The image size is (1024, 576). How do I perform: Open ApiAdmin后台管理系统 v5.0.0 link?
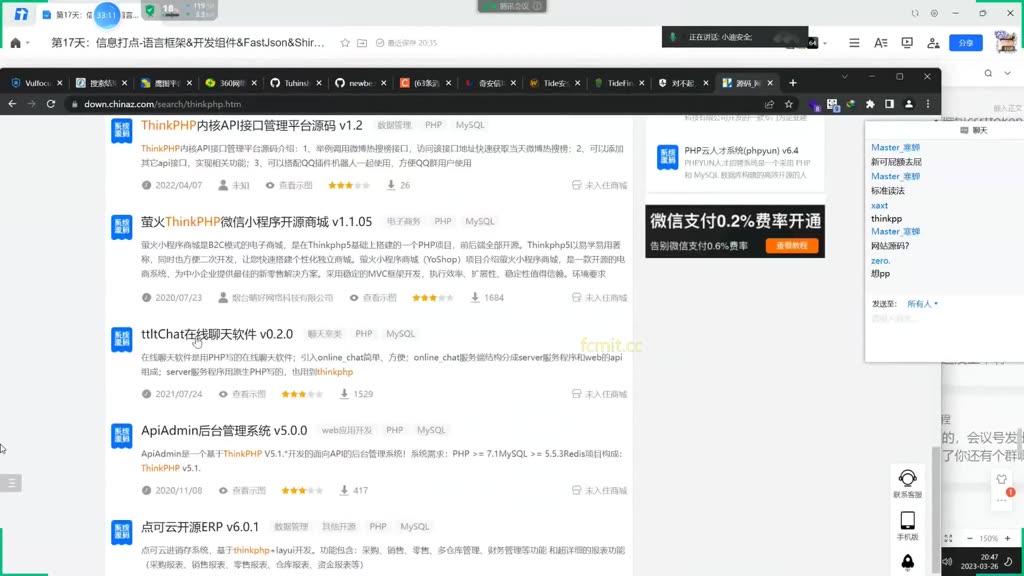click(x=224, y=431)
